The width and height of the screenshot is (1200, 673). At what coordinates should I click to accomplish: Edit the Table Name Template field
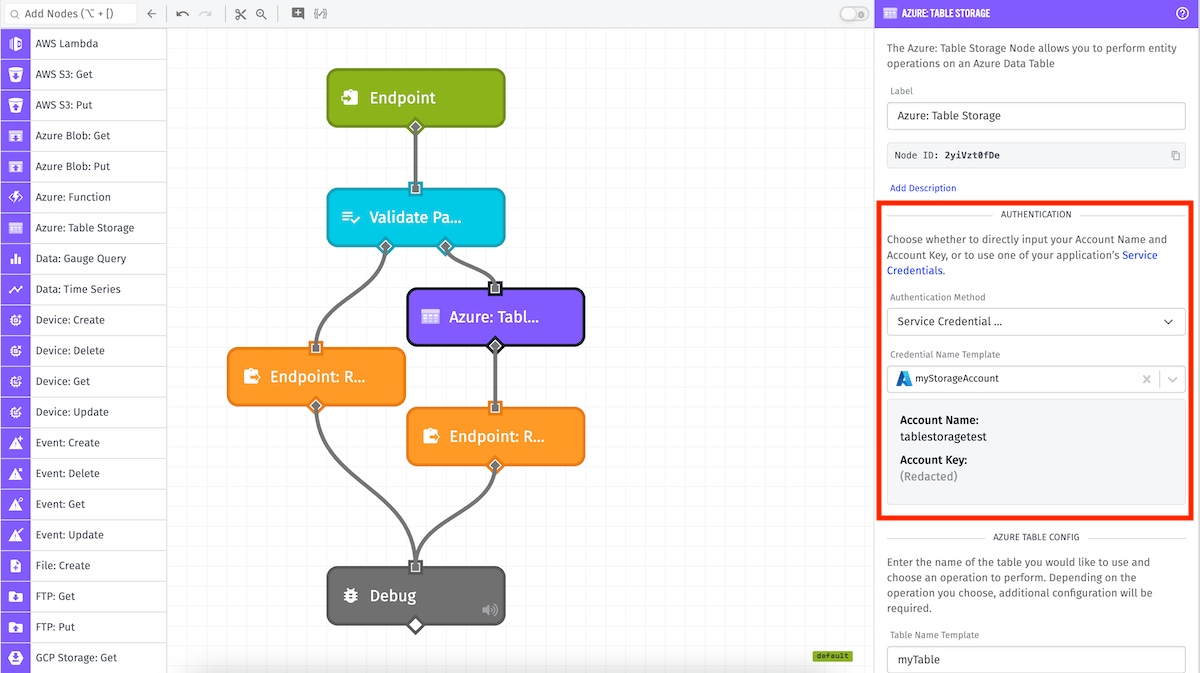(x=1036, y=659)
